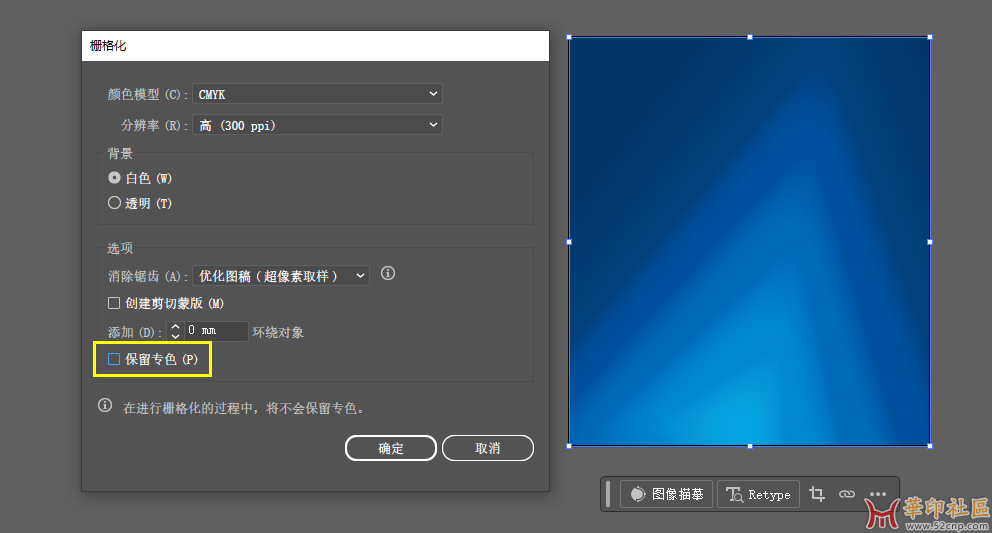
Task: Click the 添加 stepper arrows
Action: click(175, 331)
